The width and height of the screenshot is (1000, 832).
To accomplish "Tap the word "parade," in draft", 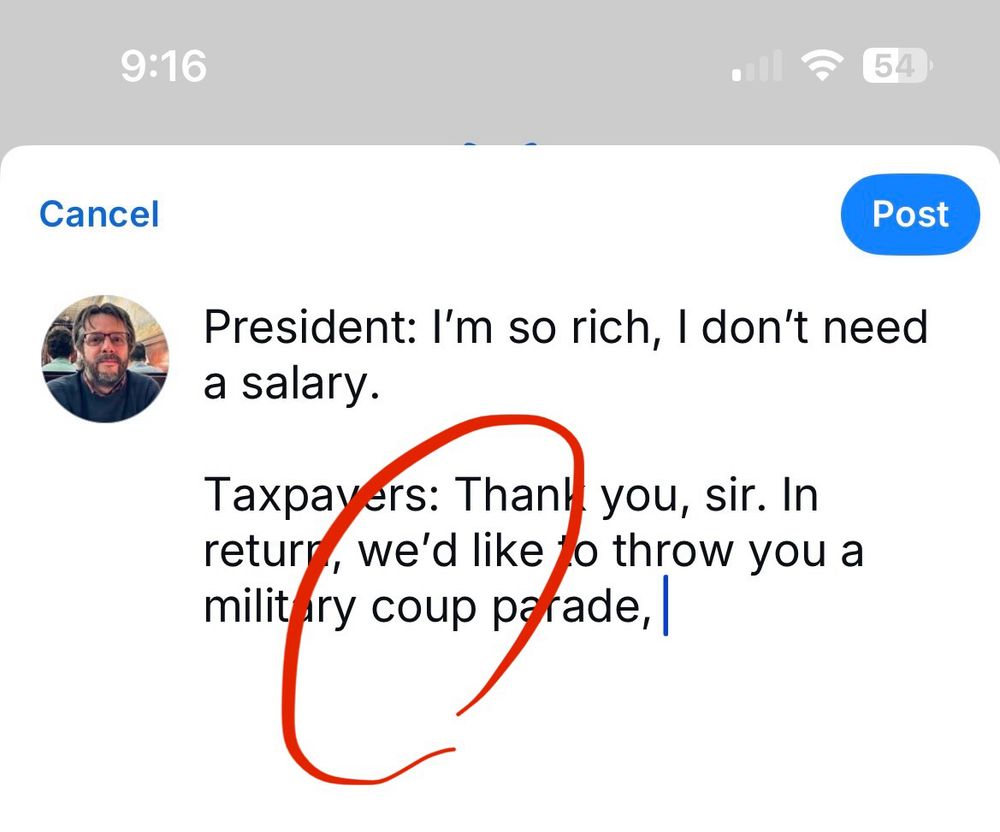I will point(572,608).
